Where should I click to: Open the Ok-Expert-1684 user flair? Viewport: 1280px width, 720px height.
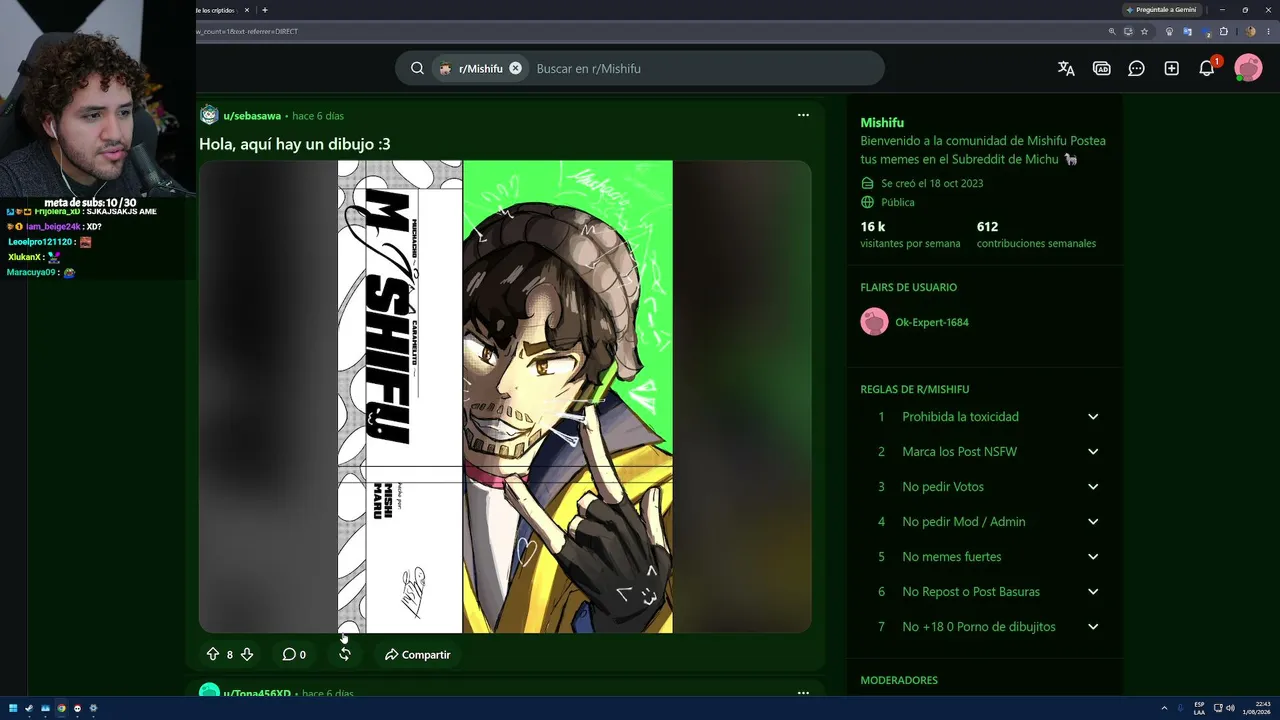point(931,322)
